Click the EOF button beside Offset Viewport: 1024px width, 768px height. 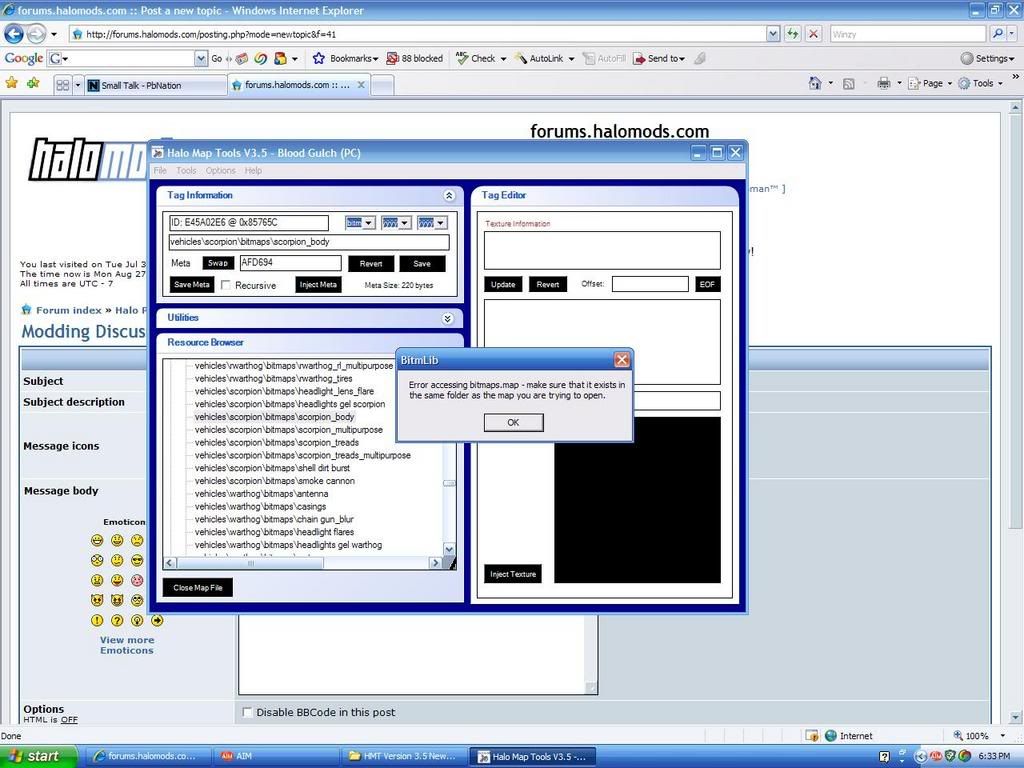point(707,284)
